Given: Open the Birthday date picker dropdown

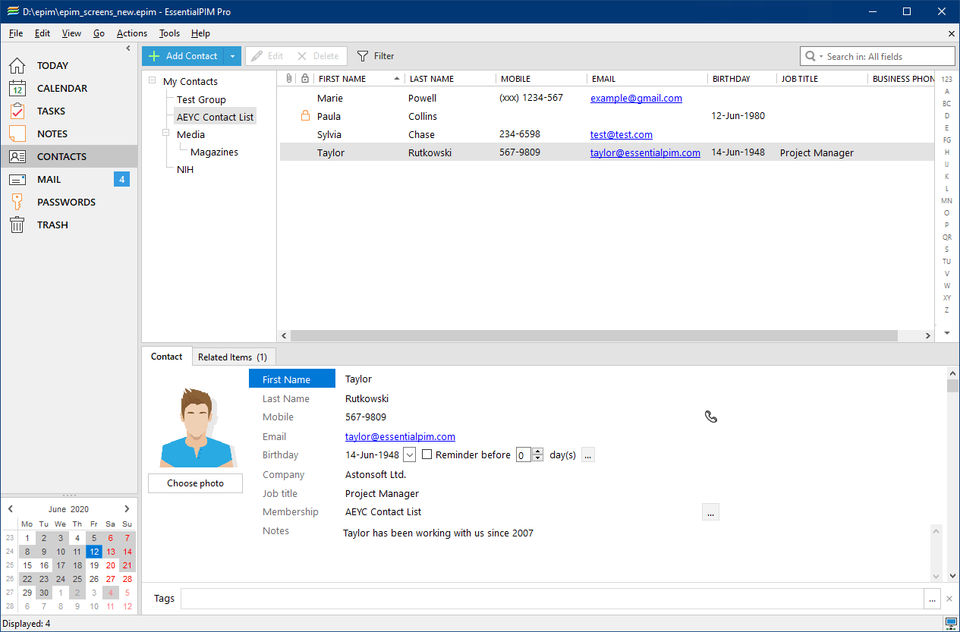Looking at the screenshot, I should [410, 455].
